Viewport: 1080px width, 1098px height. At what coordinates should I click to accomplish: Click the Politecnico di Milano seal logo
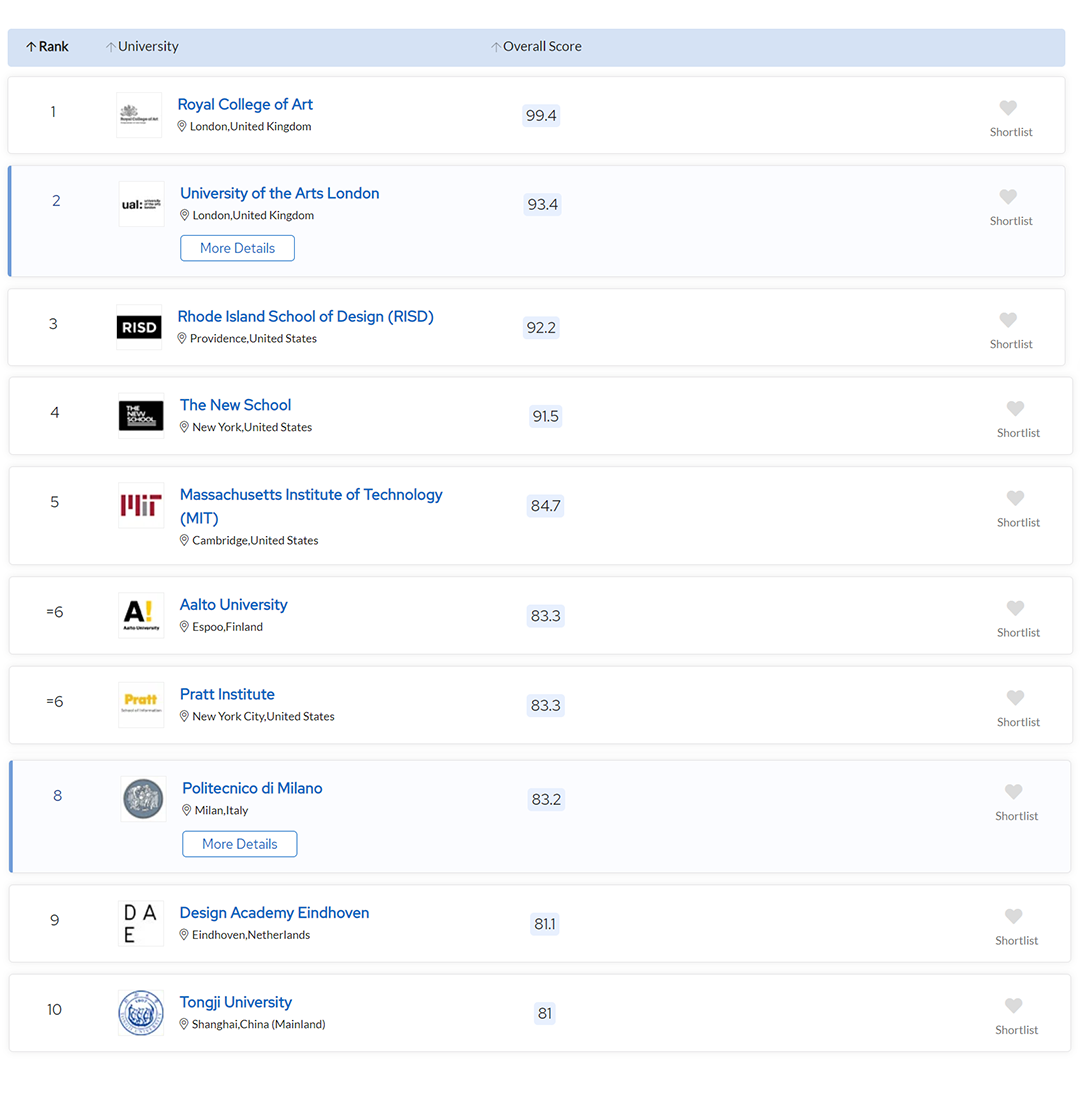(143, 799)
